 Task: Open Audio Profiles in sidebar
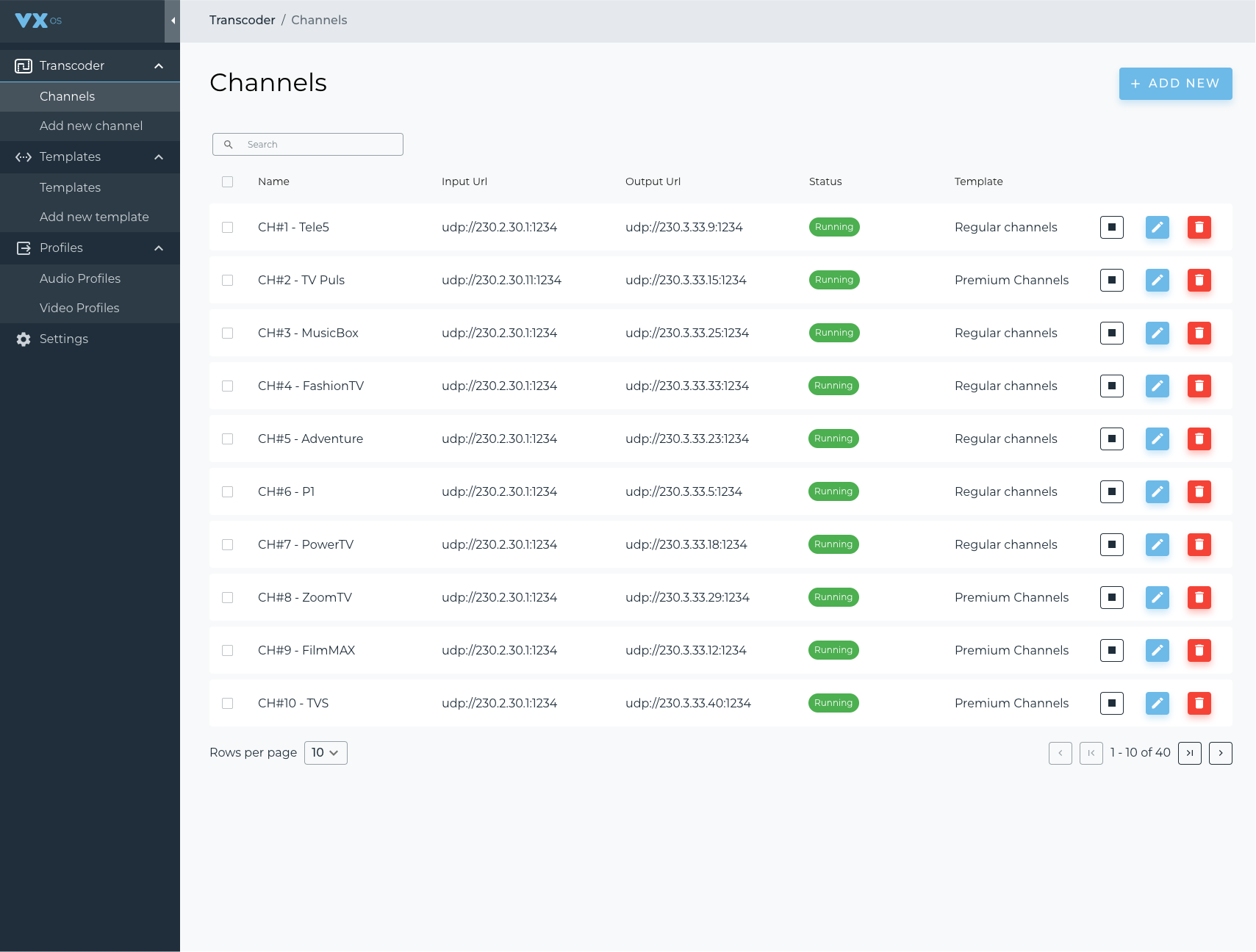pyautogui.click(x=90, y=278)
